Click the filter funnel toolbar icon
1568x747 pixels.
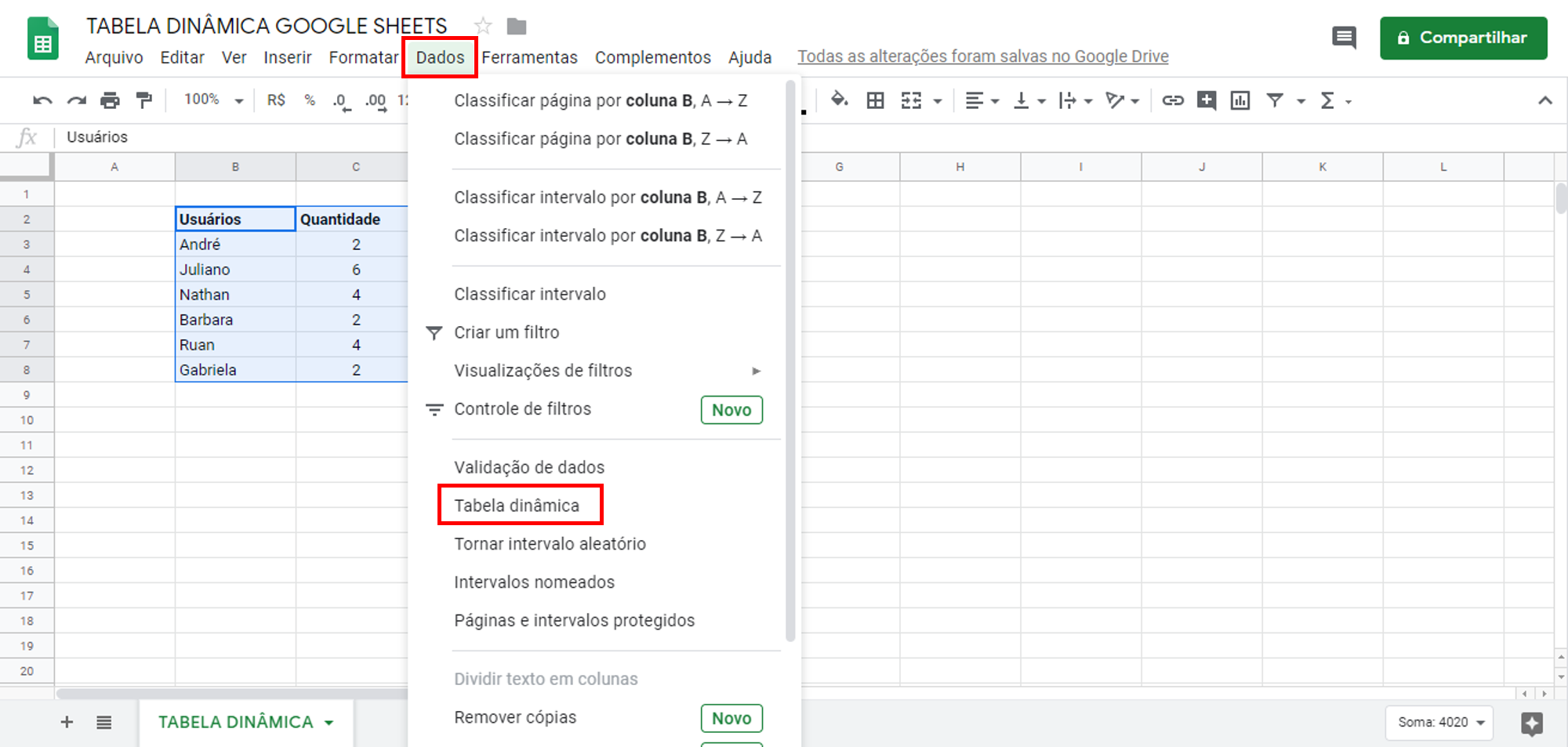coord(1276,100)
